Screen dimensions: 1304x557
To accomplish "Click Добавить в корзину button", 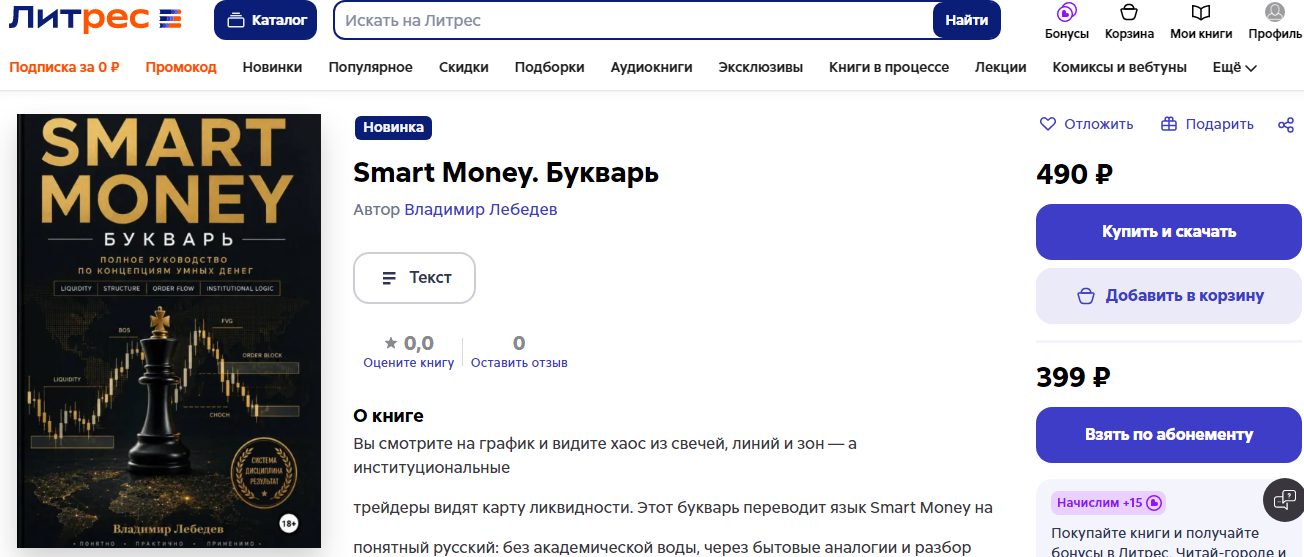I will click(x=1169, y=296).
